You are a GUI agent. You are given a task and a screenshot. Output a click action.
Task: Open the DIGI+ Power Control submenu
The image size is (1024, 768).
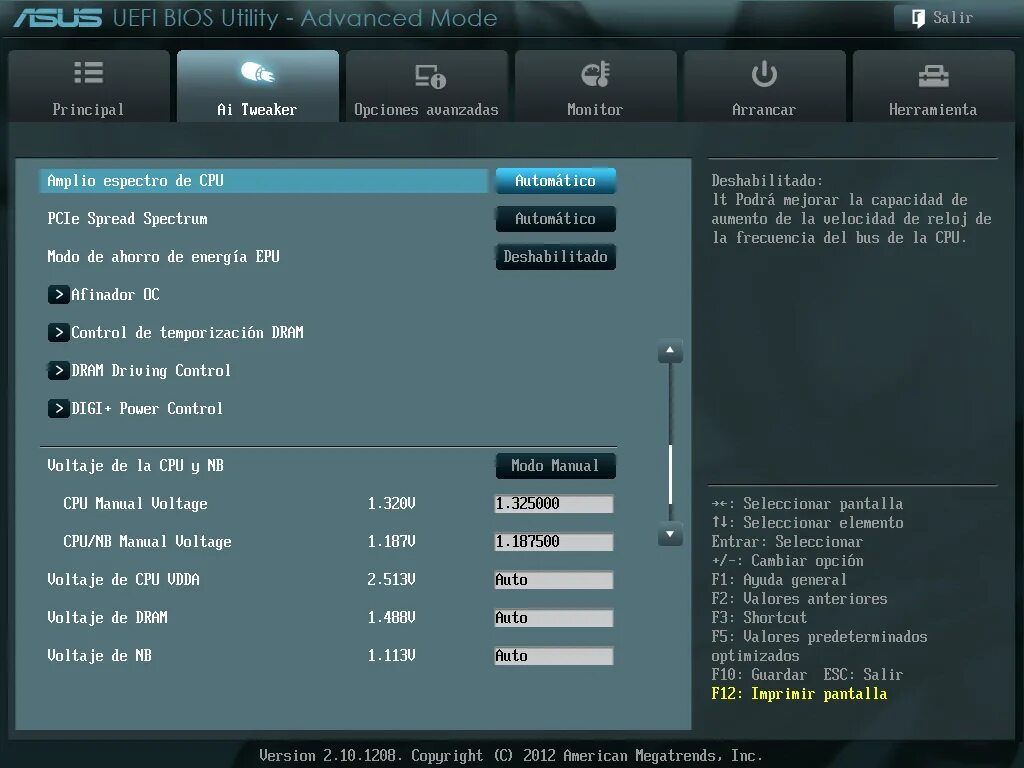point(135,408)
